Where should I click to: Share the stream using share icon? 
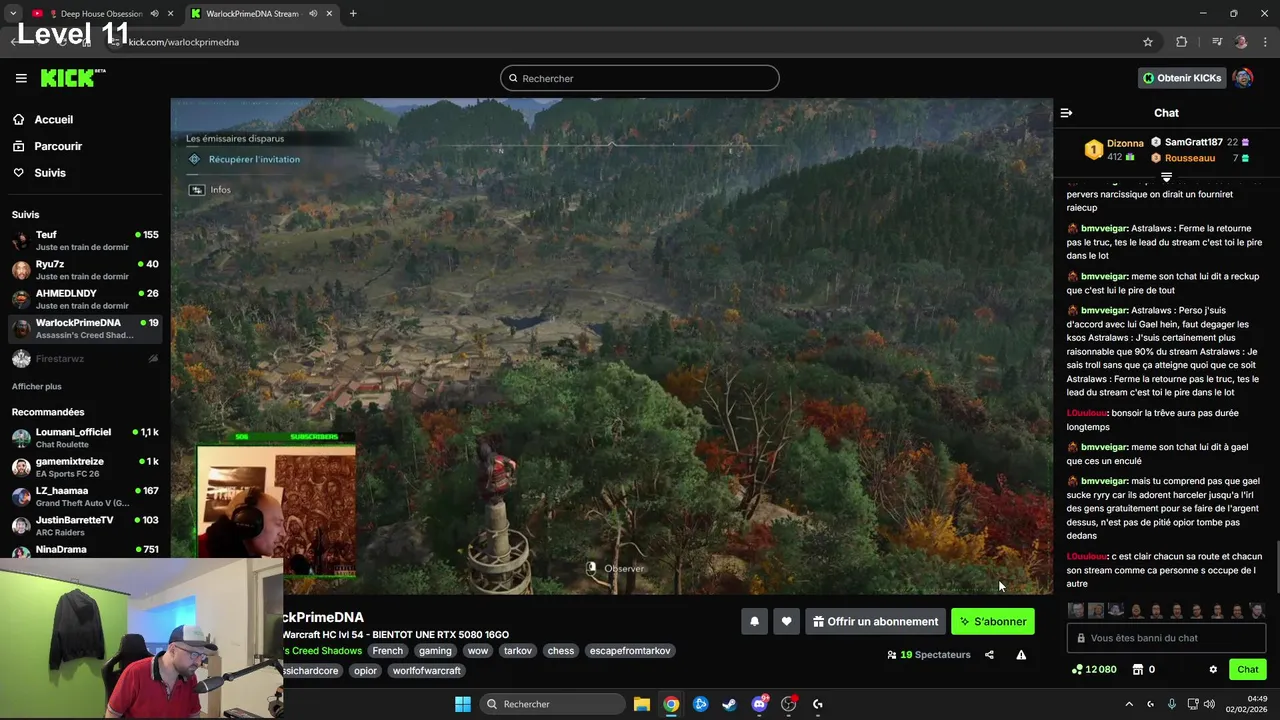[x=989, y=655]
